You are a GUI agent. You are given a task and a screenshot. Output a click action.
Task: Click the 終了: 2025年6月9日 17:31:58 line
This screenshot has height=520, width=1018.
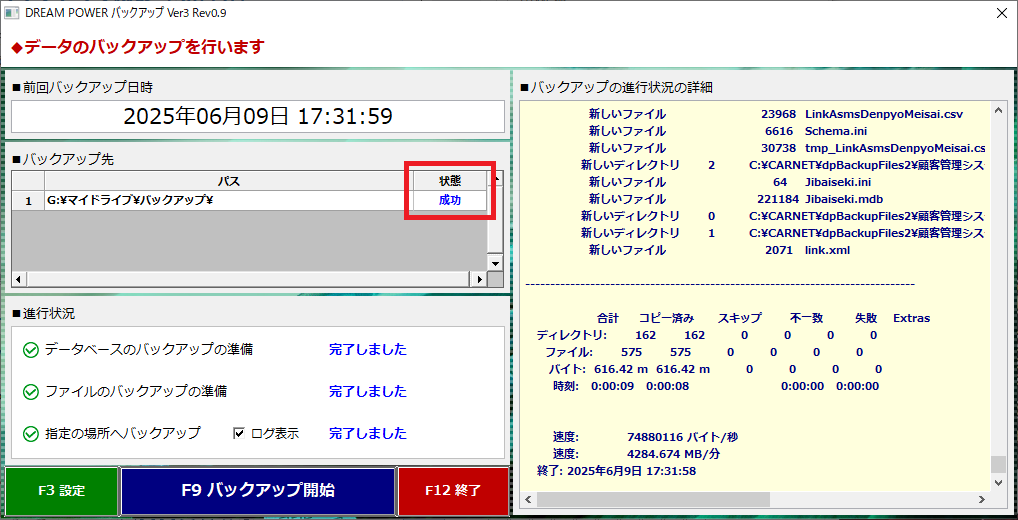(x=617, y=471)
